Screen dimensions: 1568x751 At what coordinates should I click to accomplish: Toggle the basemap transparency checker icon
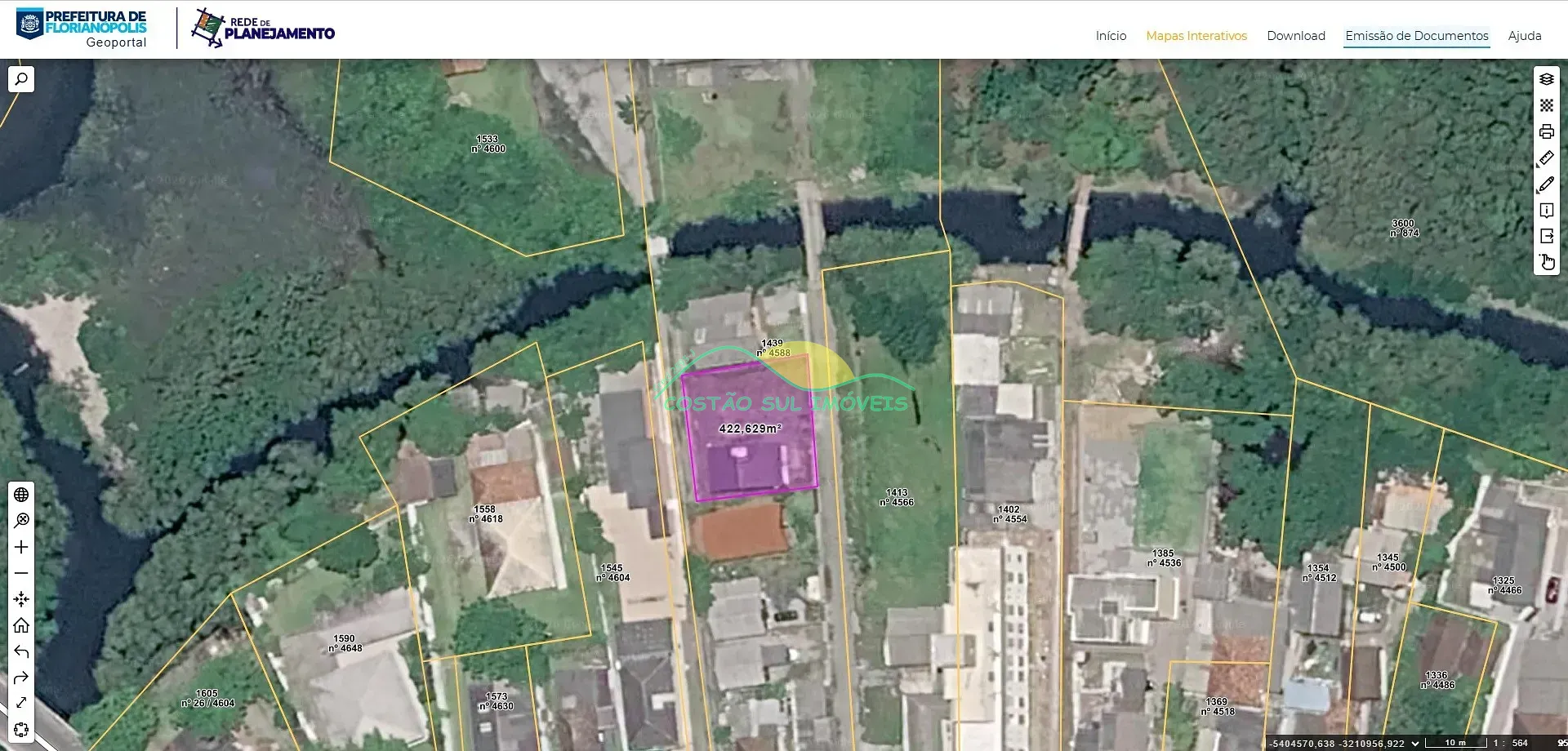coord(1546,105)
